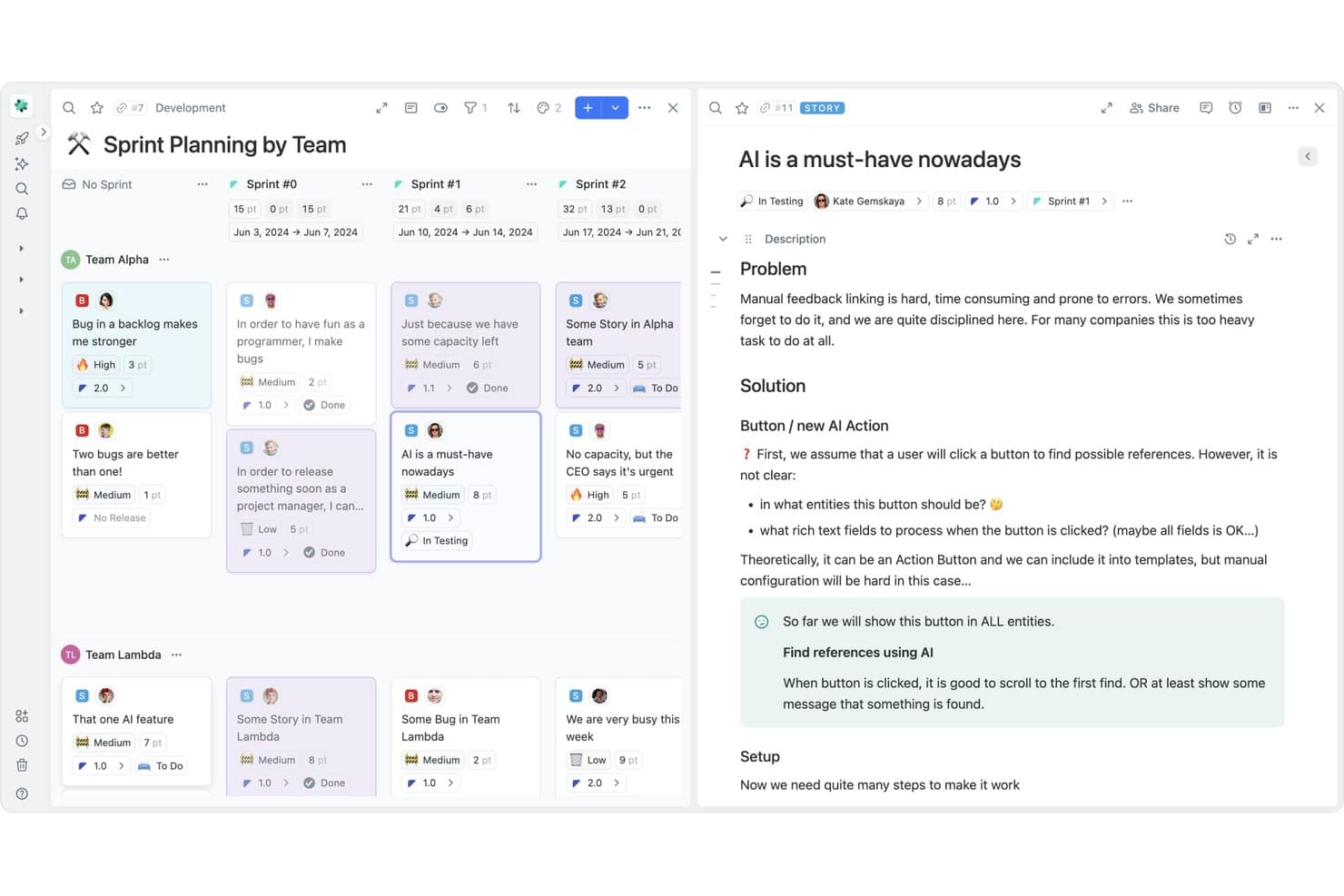Expand the Description field to full view
Screen dimensions: 1344x896
tap(1253, 239)
